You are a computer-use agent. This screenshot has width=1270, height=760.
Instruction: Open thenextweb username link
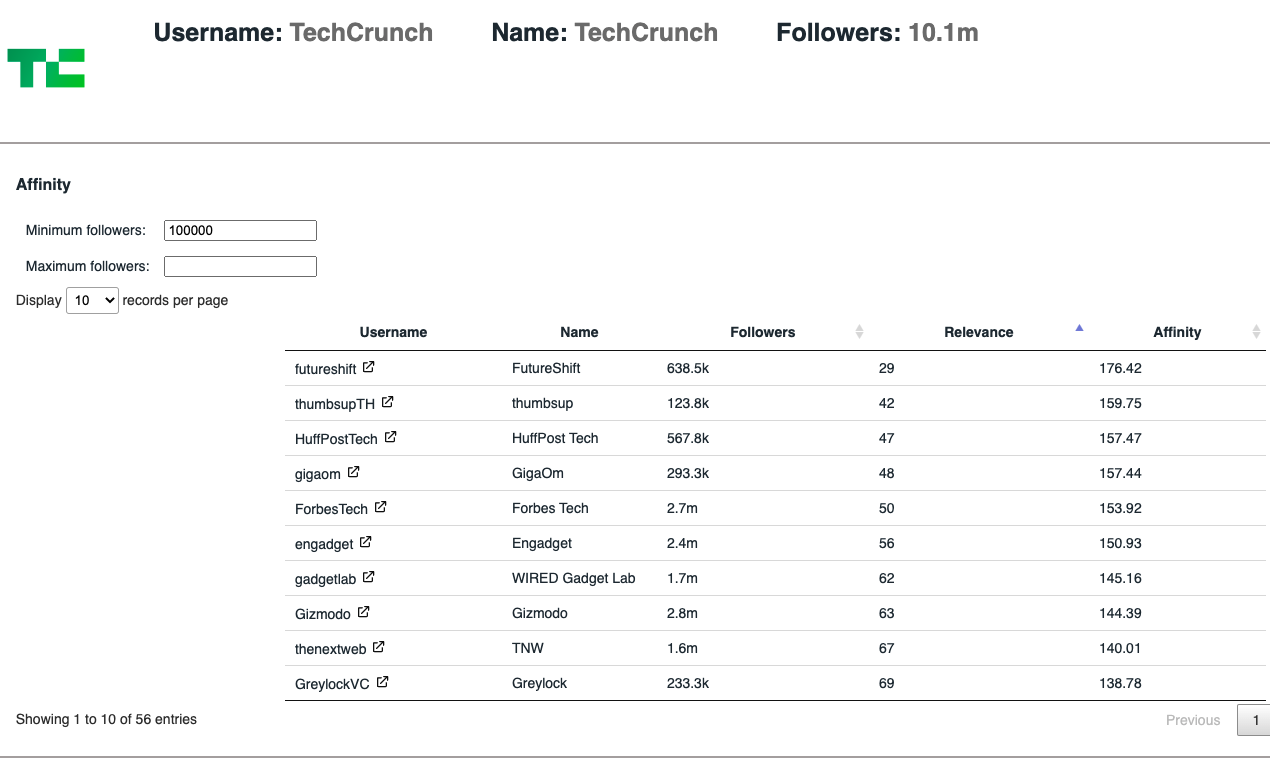pyautogui.click(x=331, y=649)
